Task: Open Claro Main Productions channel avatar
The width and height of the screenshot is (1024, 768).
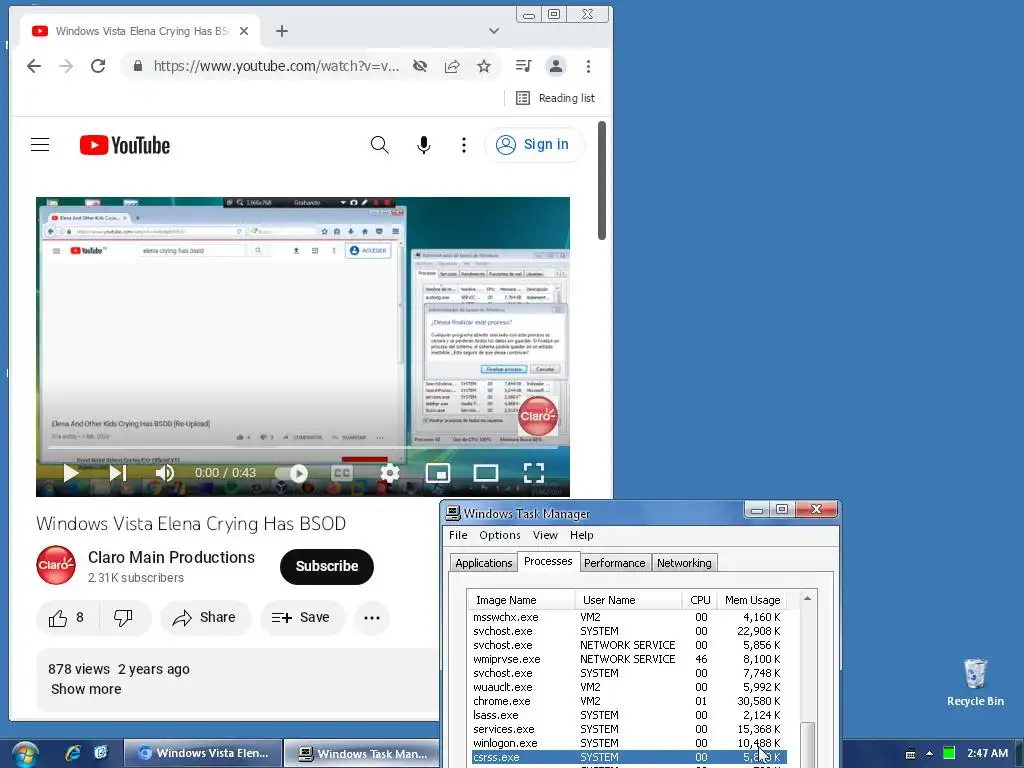Action: [x=56, y=565]
